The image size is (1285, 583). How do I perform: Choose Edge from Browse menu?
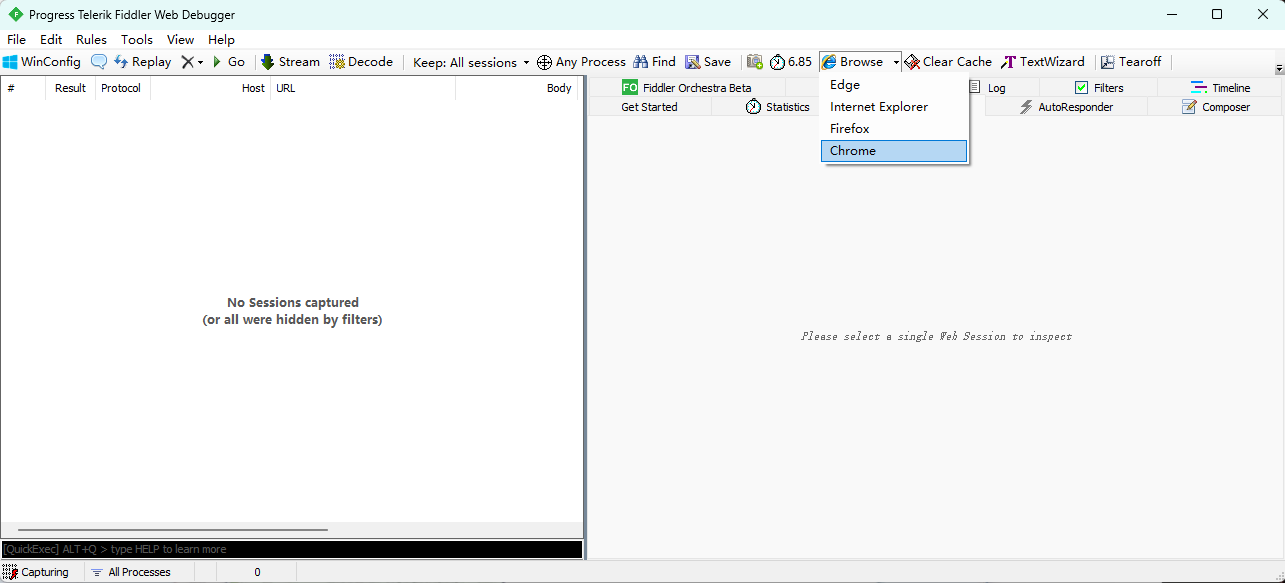click(894, 85)
